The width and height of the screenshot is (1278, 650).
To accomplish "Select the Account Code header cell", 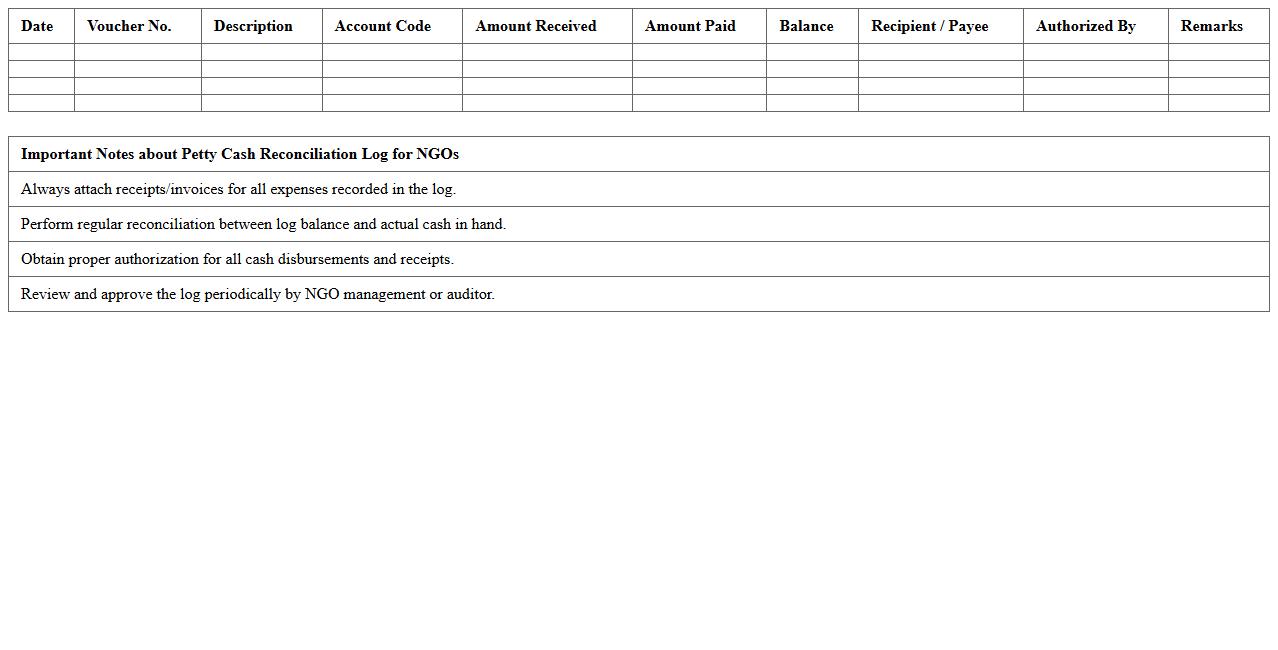I will pos(383,26).
